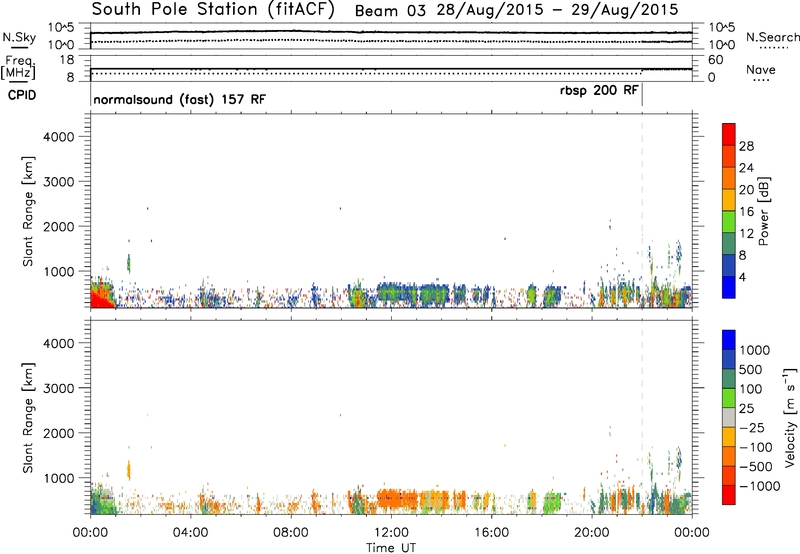Click the '20:00' time axis tick label

[x=592, y=533]
